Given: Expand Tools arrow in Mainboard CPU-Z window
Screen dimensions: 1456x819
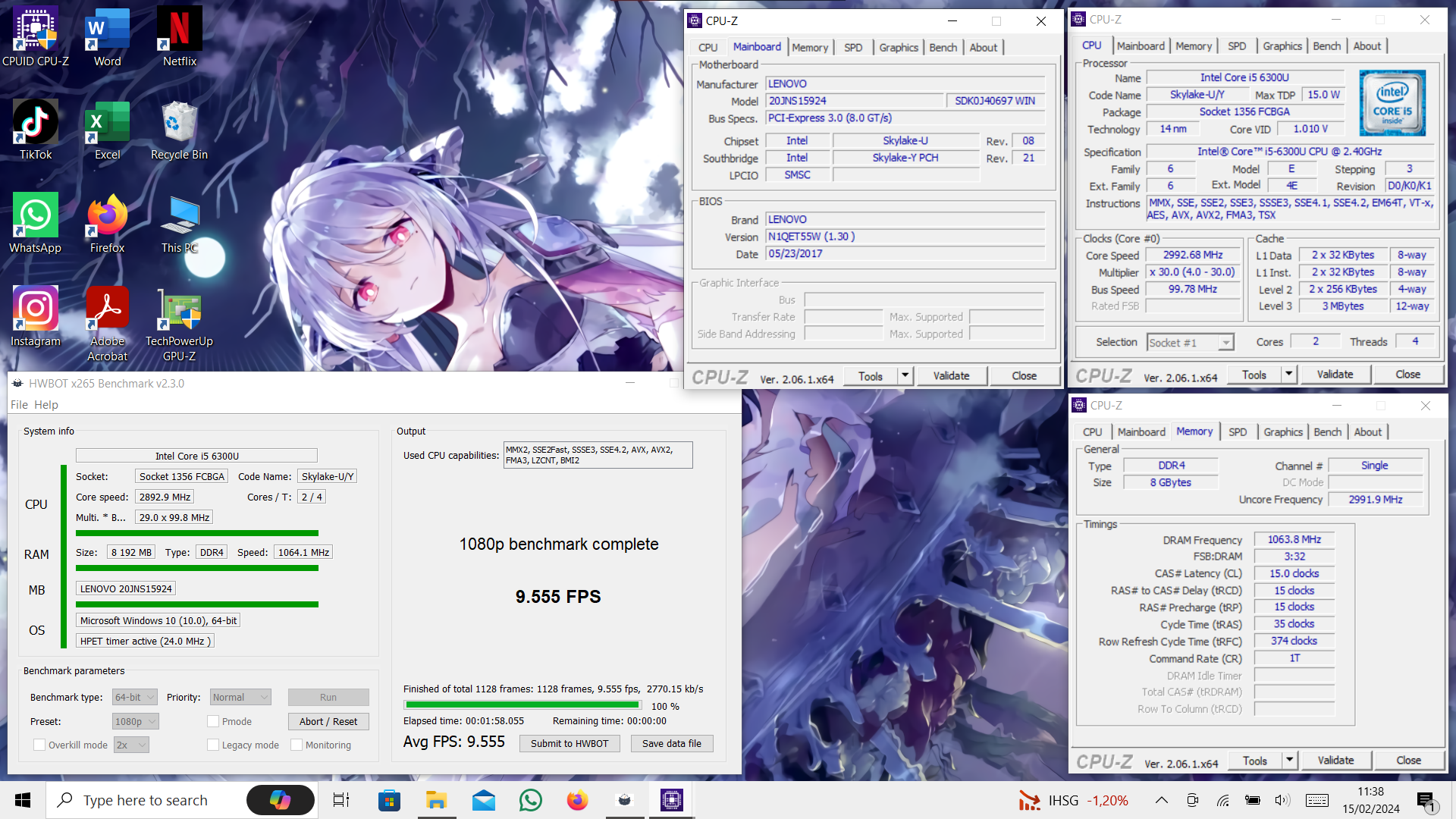Looking at the screenshot, I should (905, 375).
